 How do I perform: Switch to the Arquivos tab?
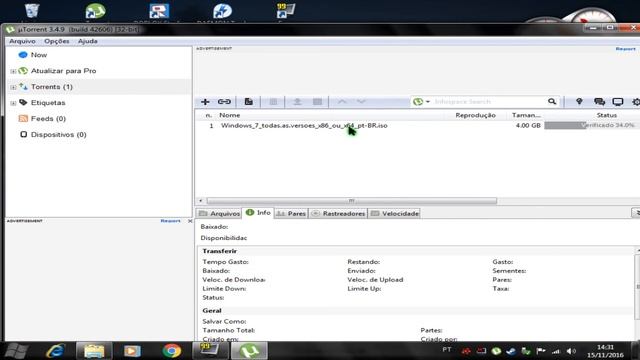pyautogui.click(x=219, y=213)
